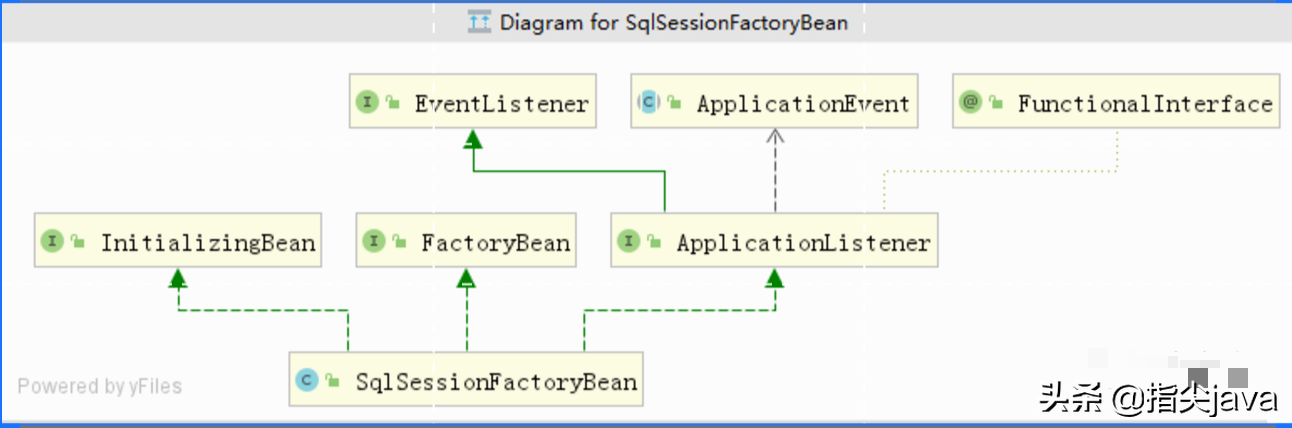The width and height of the screenshot is (1292, 428).
Task: Select the FactoryBean interface node
Action: click(x=466, y=241)
